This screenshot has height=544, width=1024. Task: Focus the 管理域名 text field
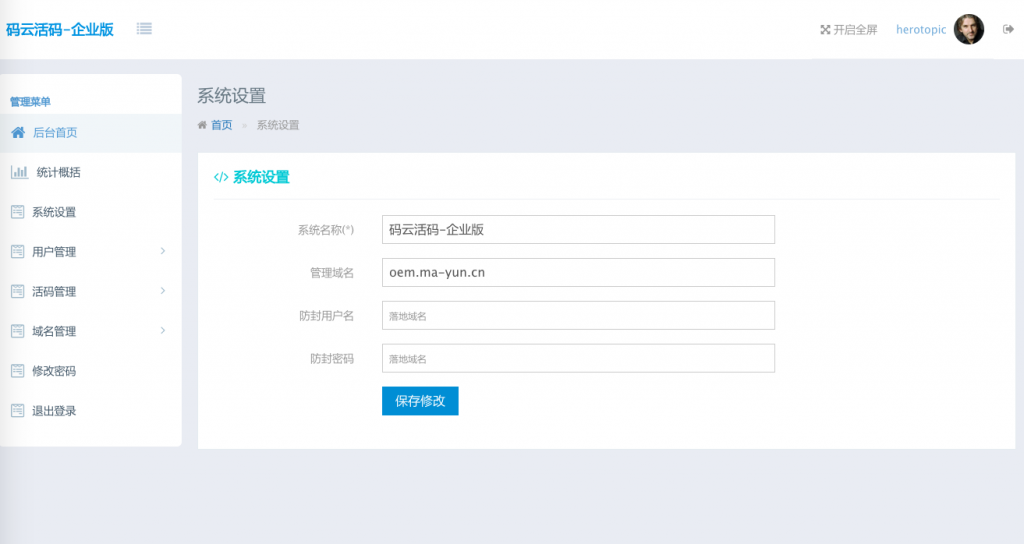[x=578, y=272]
